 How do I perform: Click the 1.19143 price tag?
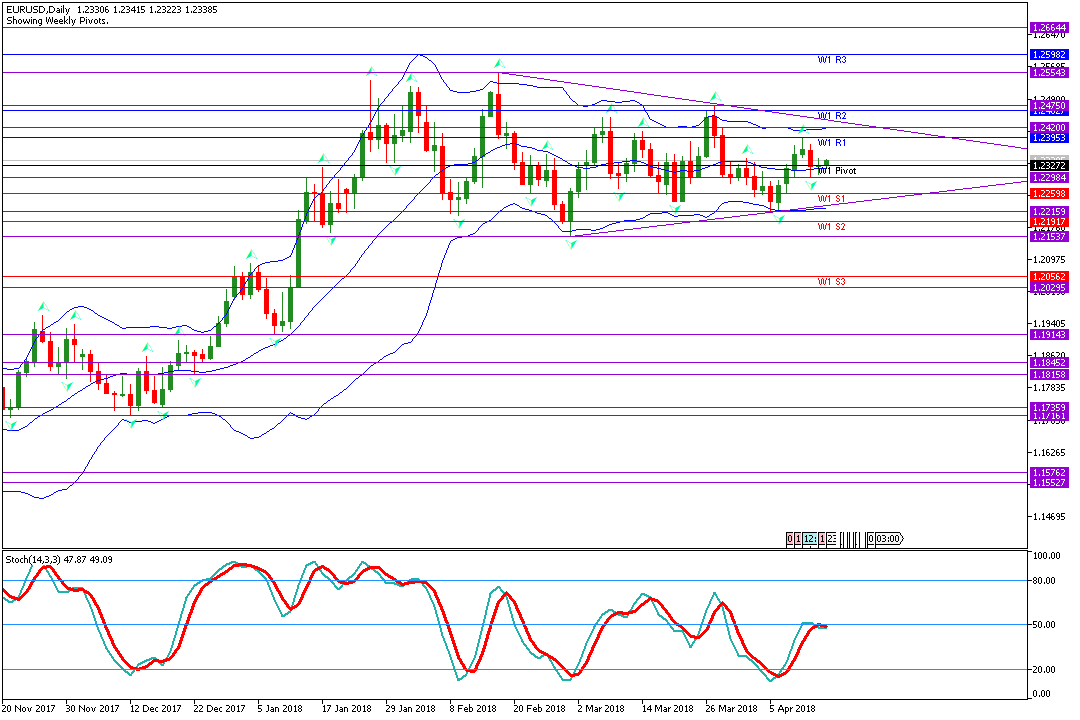click(1049, 335)
